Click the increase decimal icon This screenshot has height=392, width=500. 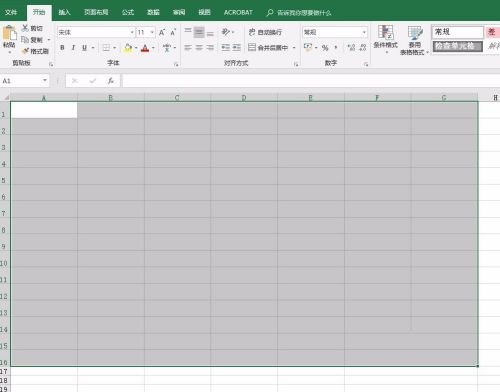[351, 48]
